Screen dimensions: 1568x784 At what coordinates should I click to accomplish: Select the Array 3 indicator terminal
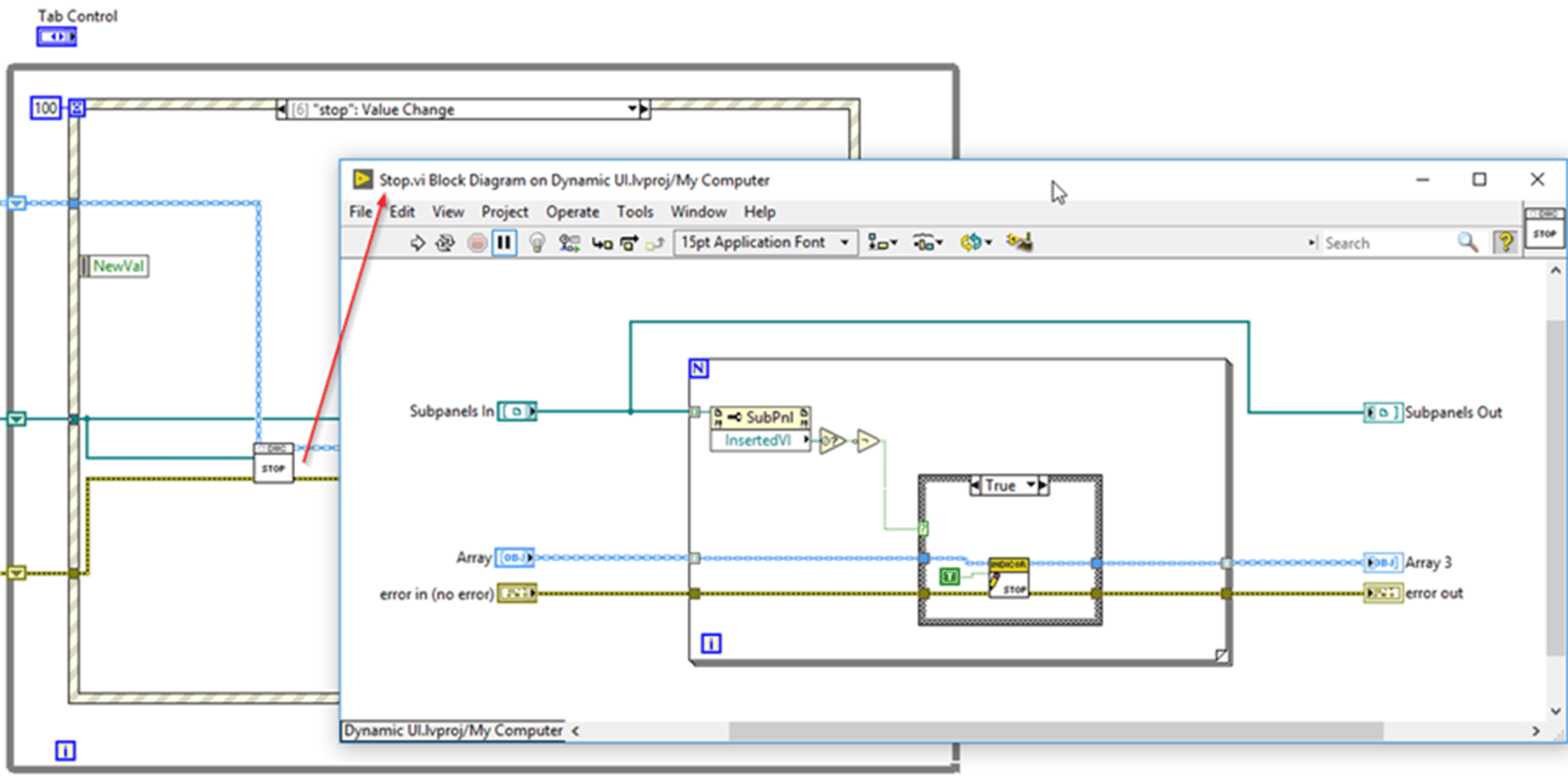(1383, 563)
